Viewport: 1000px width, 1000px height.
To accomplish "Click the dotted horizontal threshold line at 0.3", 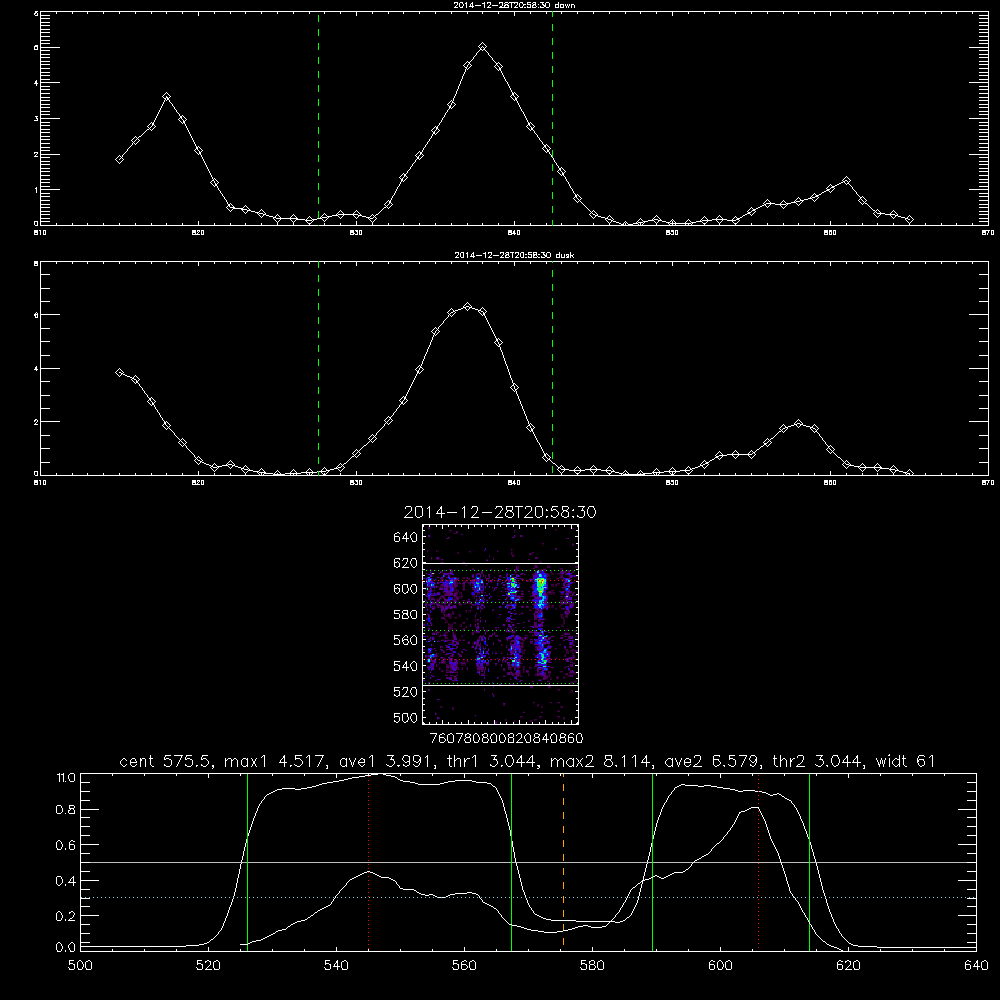I will pos(528,897).
